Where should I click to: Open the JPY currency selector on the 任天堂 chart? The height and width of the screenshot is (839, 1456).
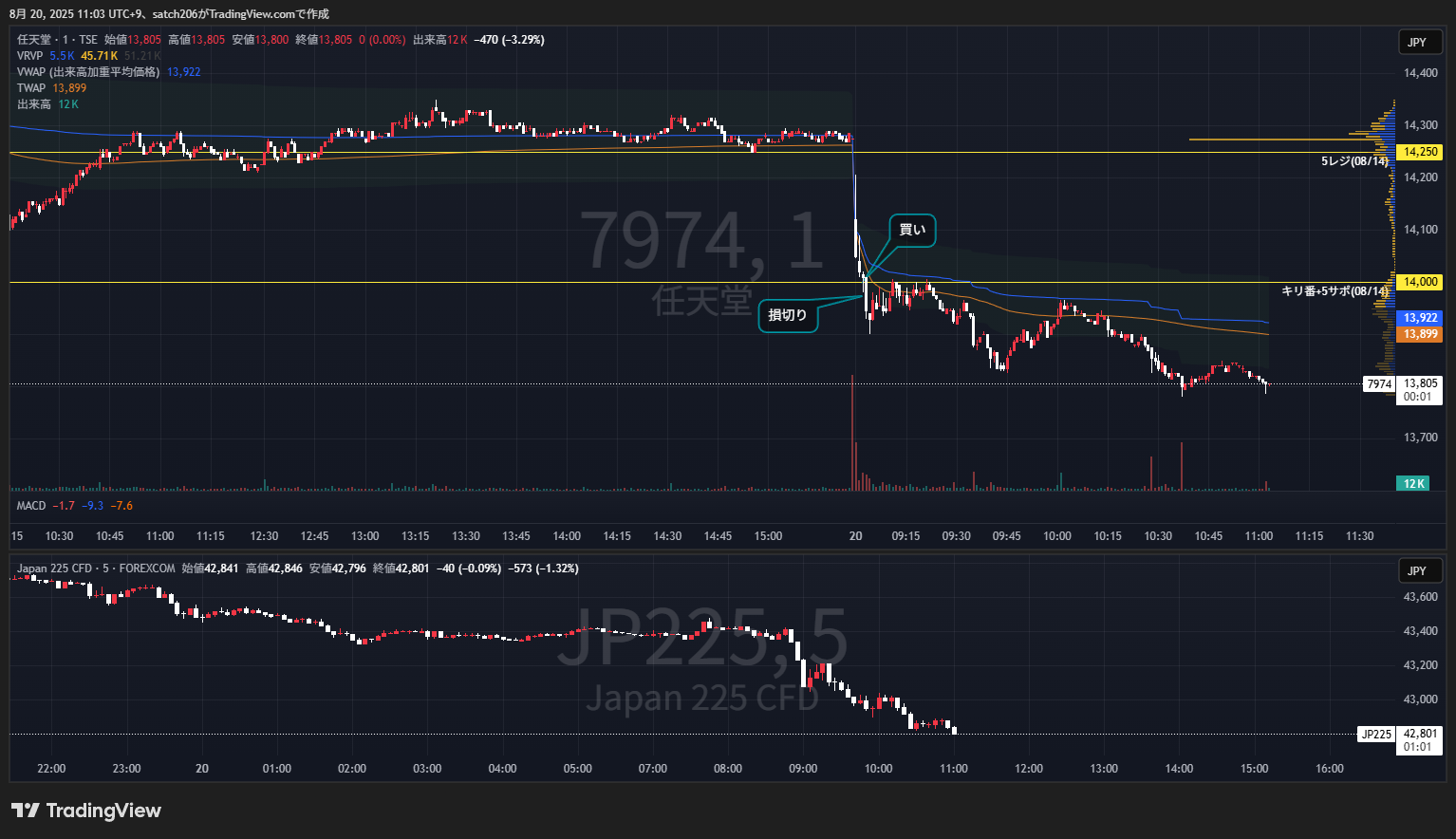click(1419, 42)
